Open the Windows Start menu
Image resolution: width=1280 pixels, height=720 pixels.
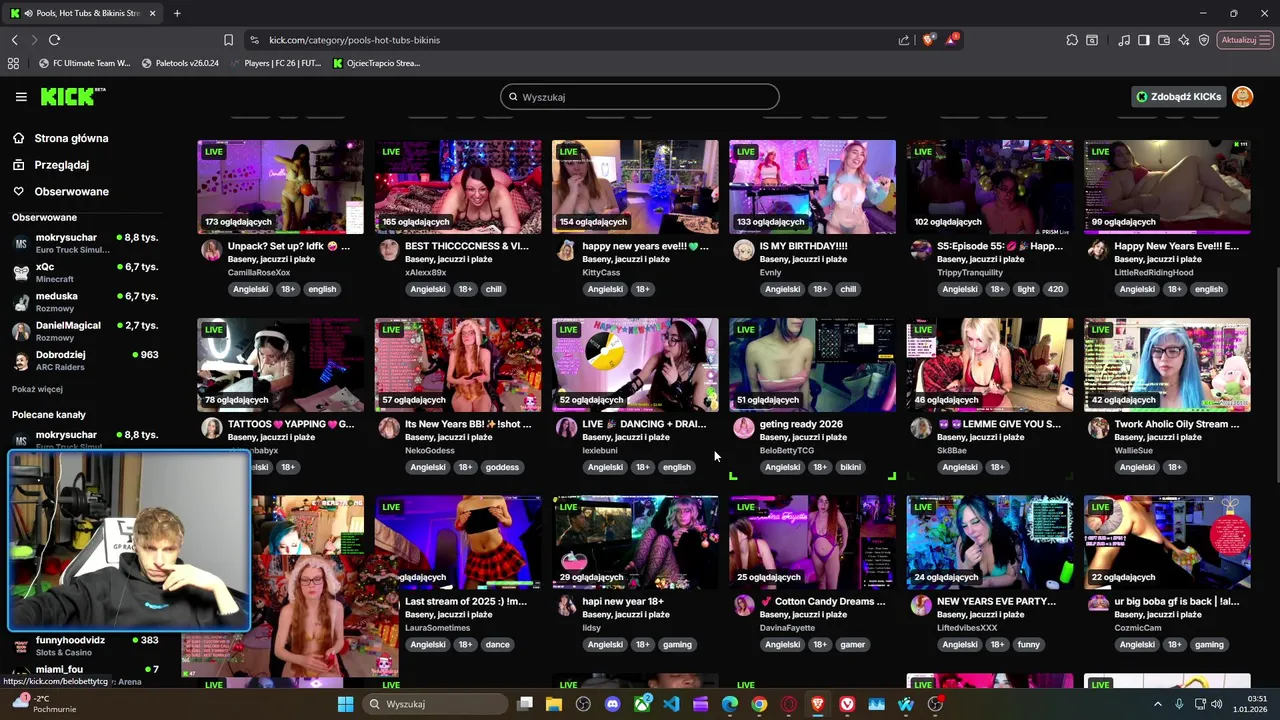pyautogui.click(x=345, y=704)
